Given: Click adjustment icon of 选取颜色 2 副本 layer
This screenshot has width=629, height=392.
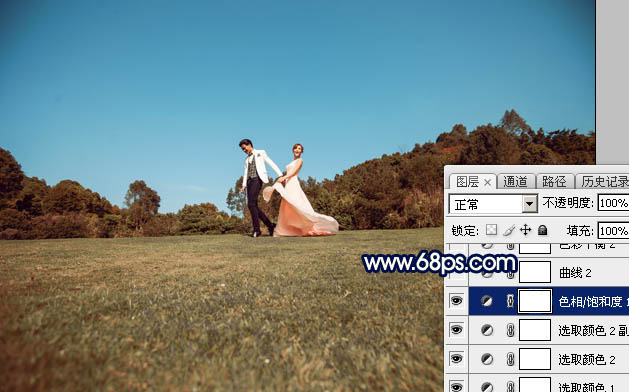Looking at the screenshot, I should coord(487,330).
